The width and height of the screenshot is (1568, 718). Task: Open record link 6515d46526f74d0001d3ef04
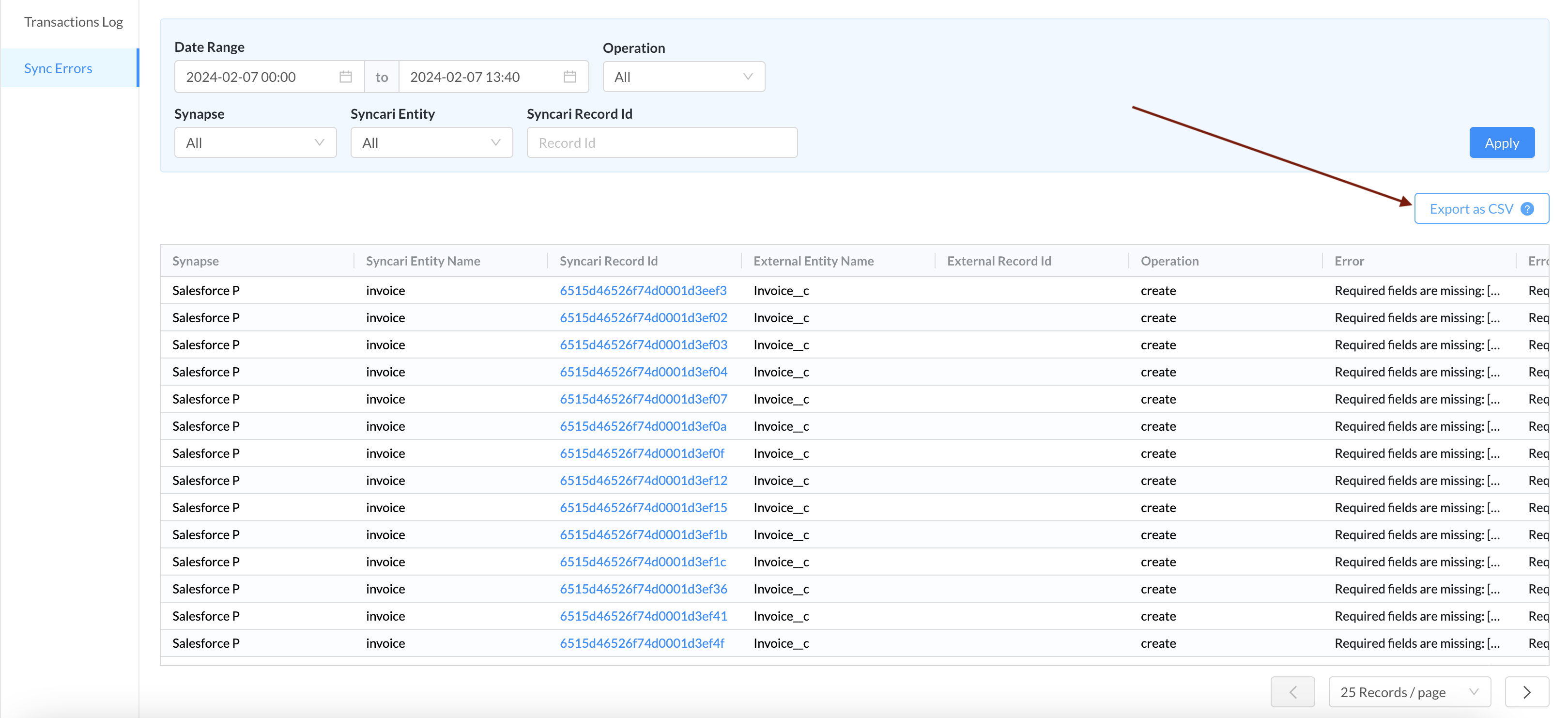pyautogui.click(x=644, y=372)
